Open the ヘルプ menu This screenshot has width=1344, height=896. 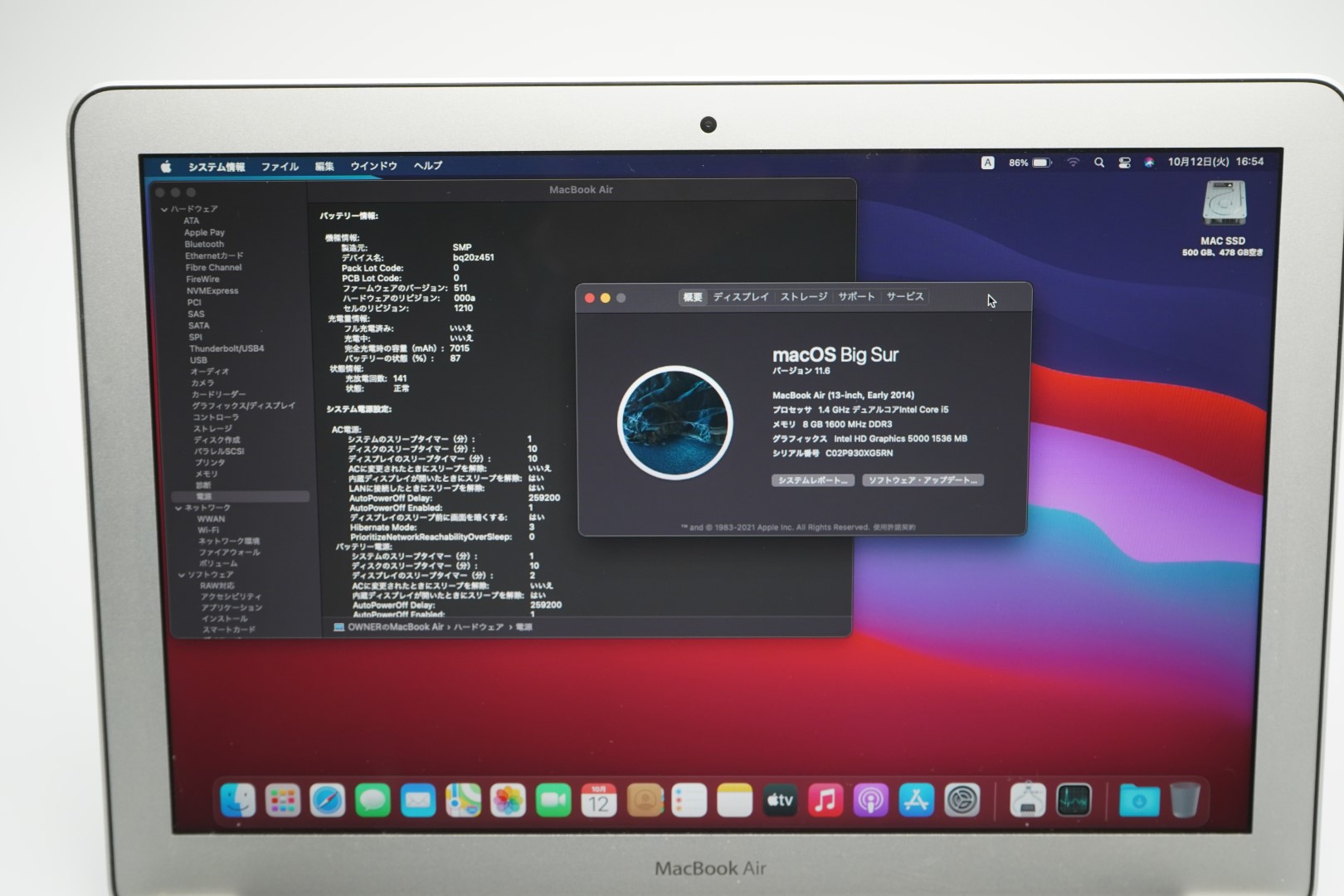(428, 166)
